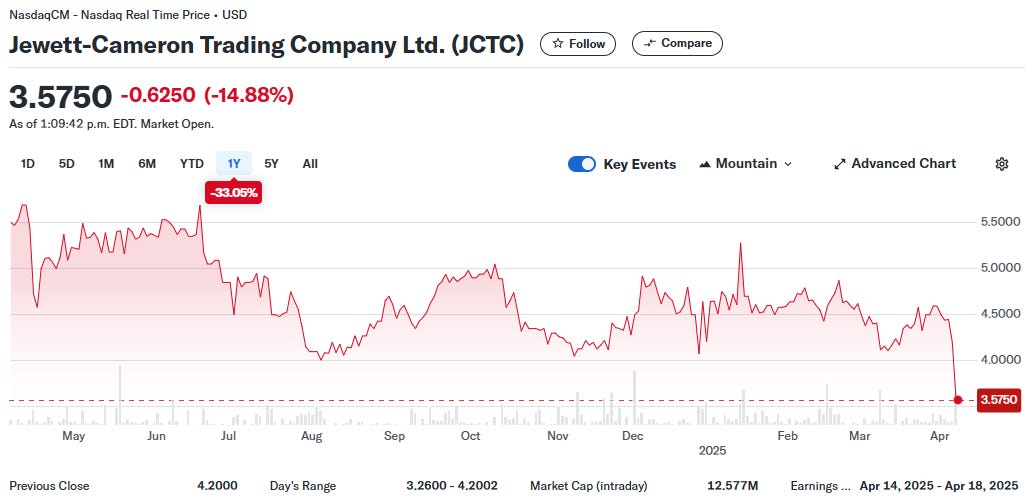Screen dimensions: 1032x496
Task: Click the Dec x-axis label
Action: [x=632, y=436]
